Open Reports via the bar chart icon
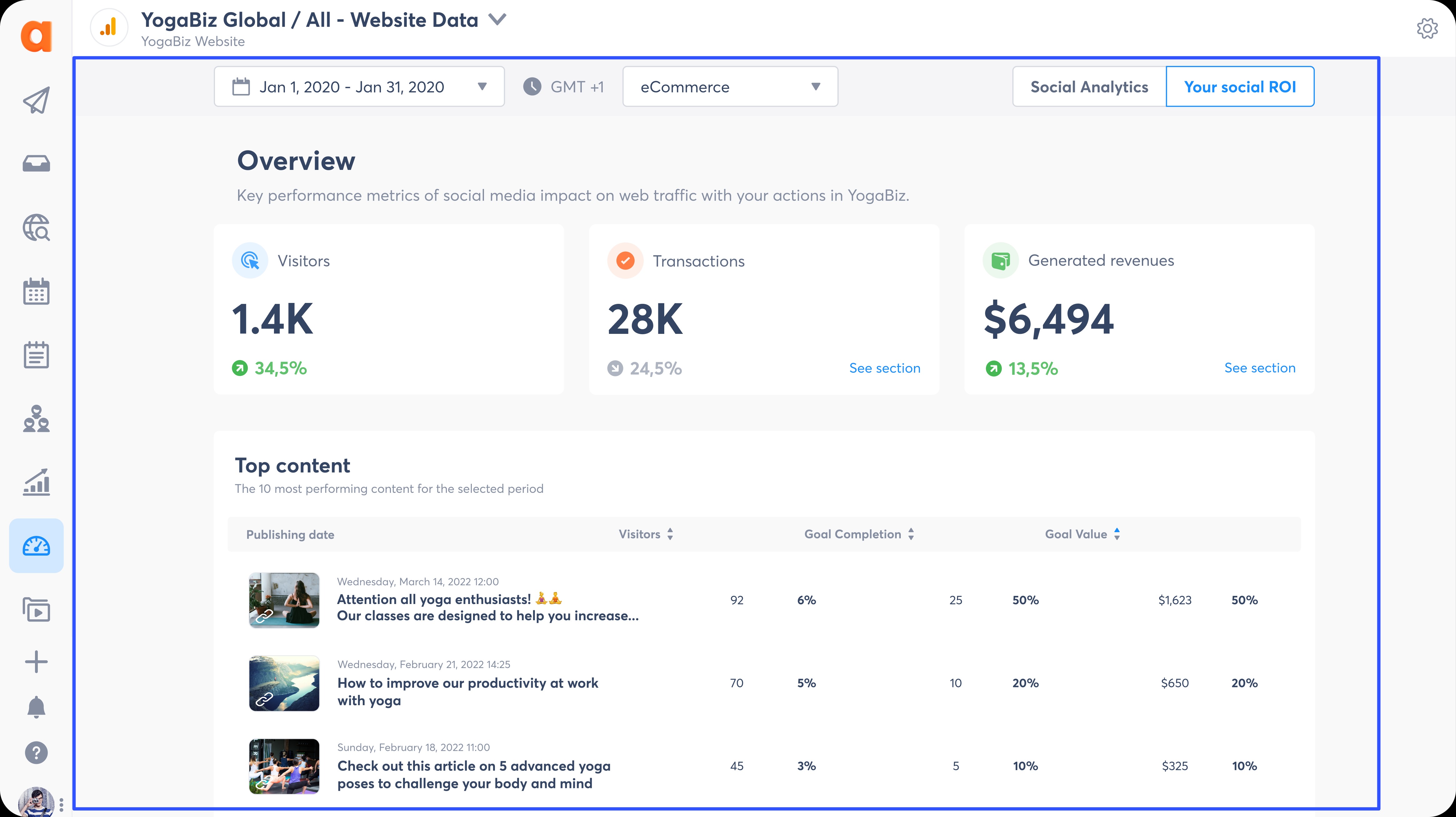The image size is (1456, 817). [x=36, y=482]
